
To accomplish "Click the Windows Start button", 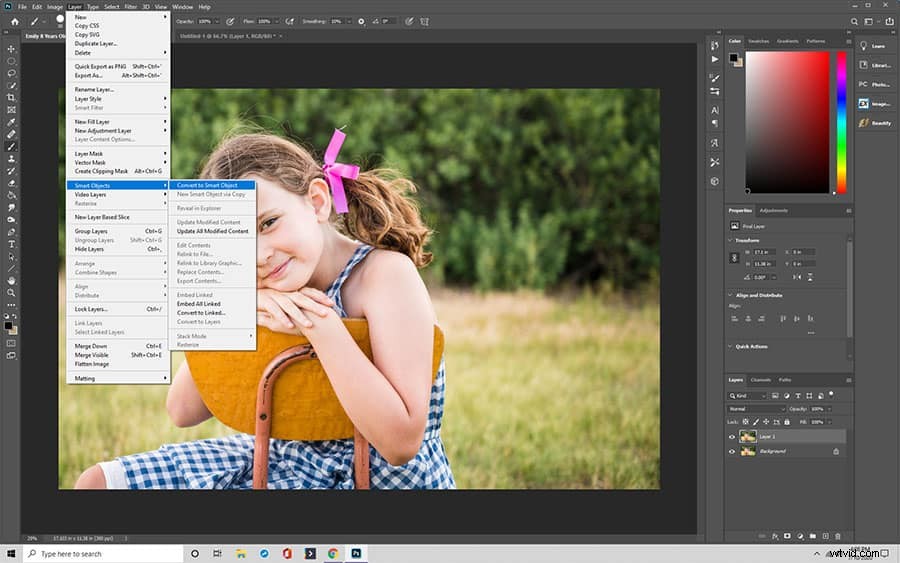I will (x=11, y=554).
